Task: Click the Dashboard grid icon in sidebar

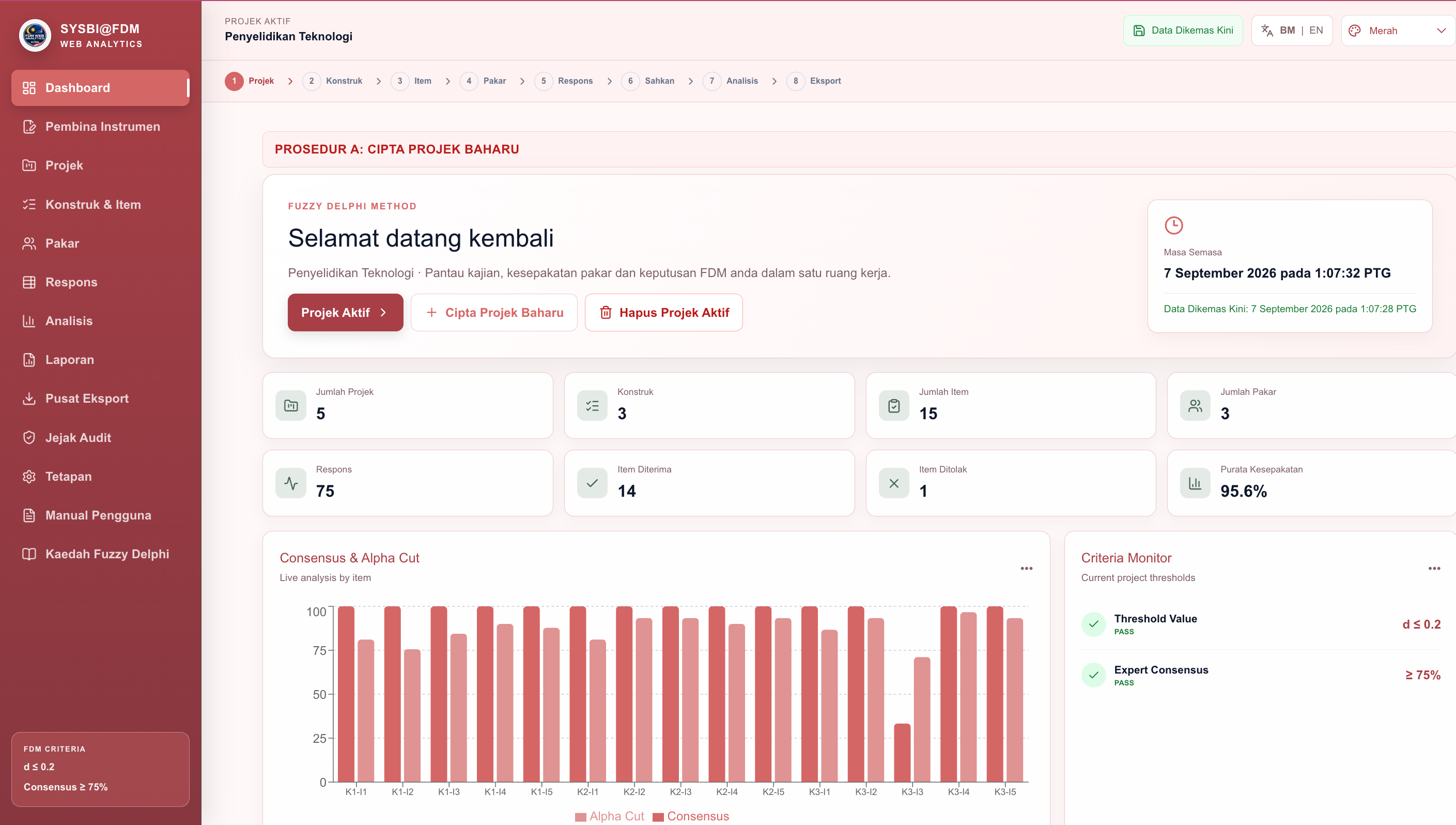Action: 29,88
